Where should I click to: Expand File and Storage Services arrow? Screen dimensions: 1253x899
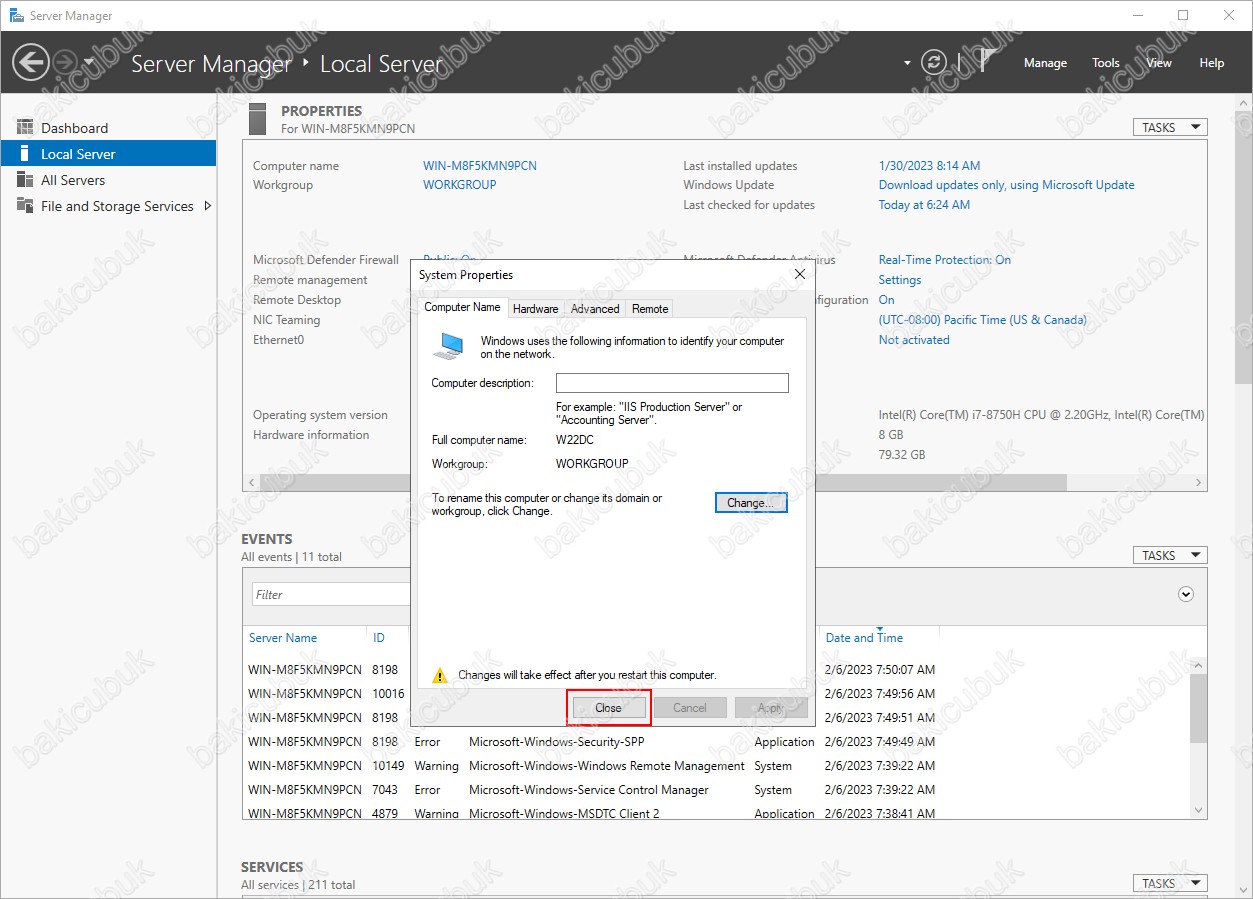point(207,206)
